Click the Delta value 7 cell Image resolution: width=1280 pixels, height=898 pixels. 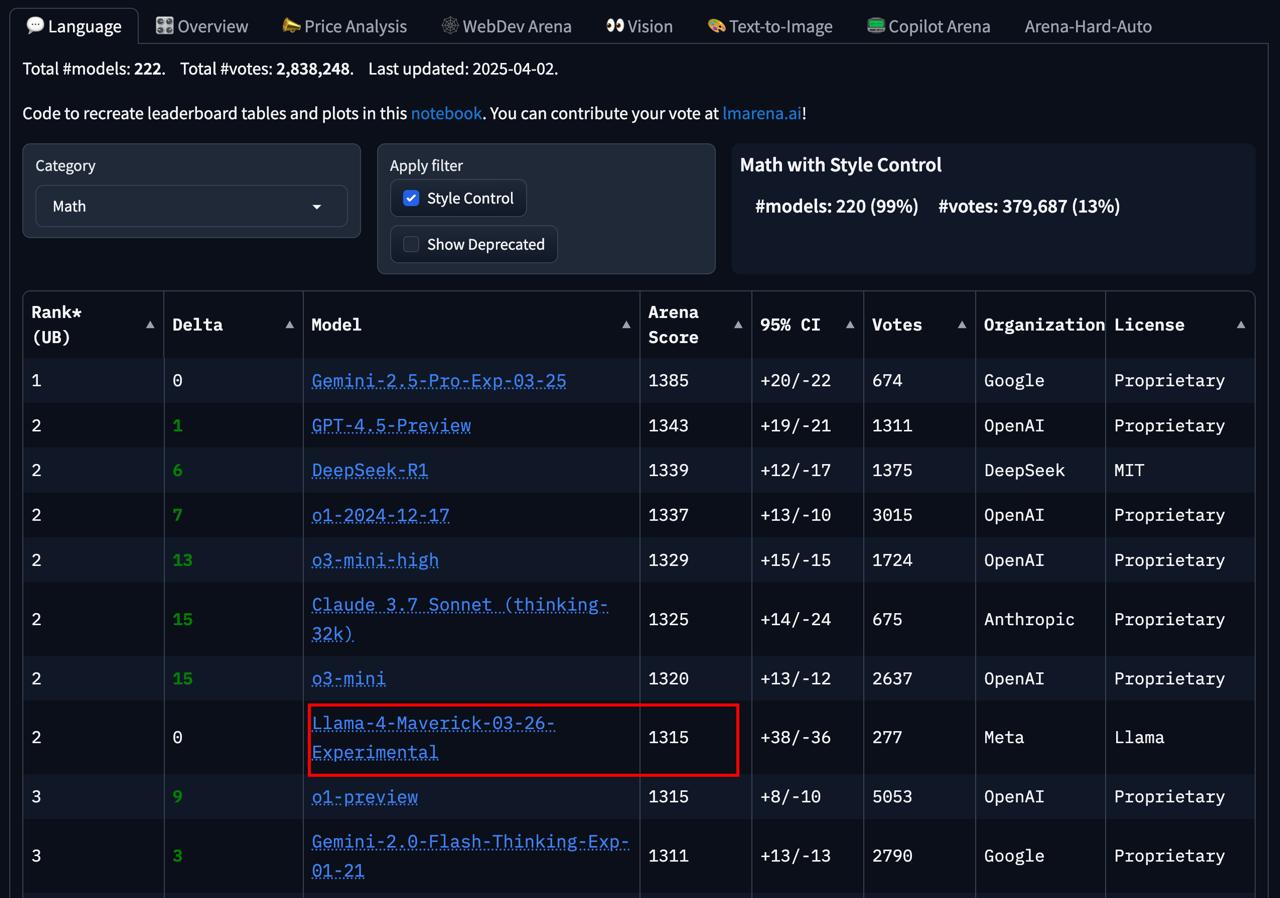click(233, 515)
